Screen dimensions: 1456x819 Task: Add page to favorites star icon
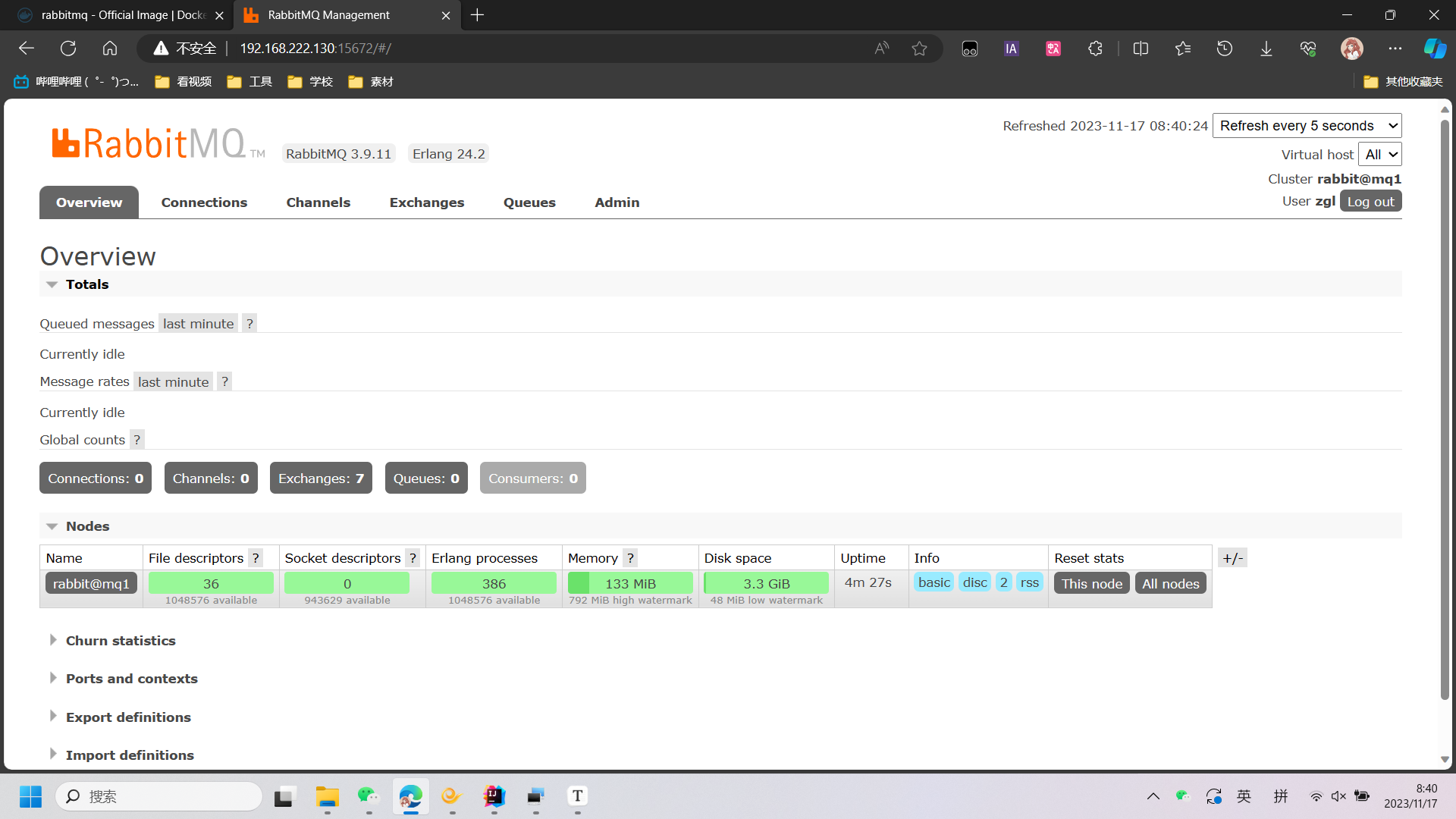pos(919,49)
